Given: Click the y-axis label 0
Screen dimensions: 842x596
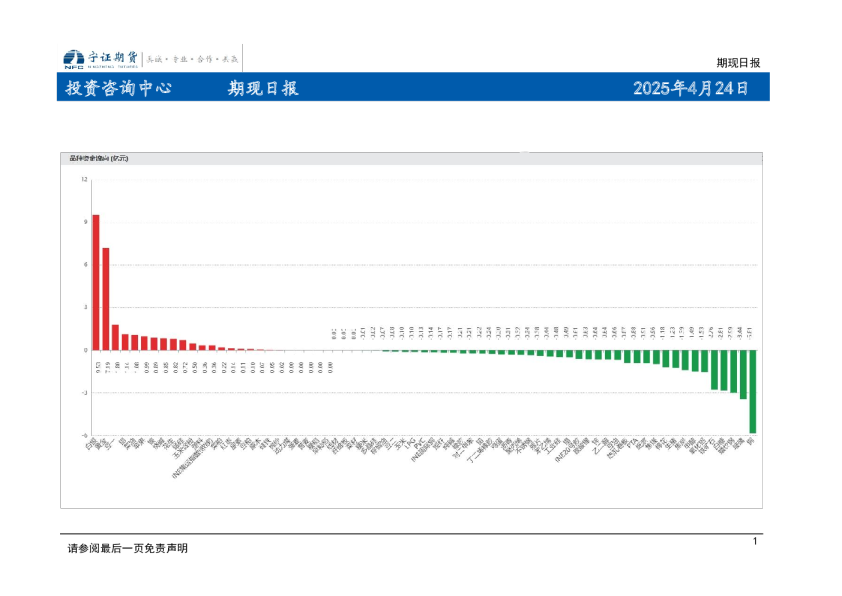Looking at the screenshot, I should click(x=86, y=350).
